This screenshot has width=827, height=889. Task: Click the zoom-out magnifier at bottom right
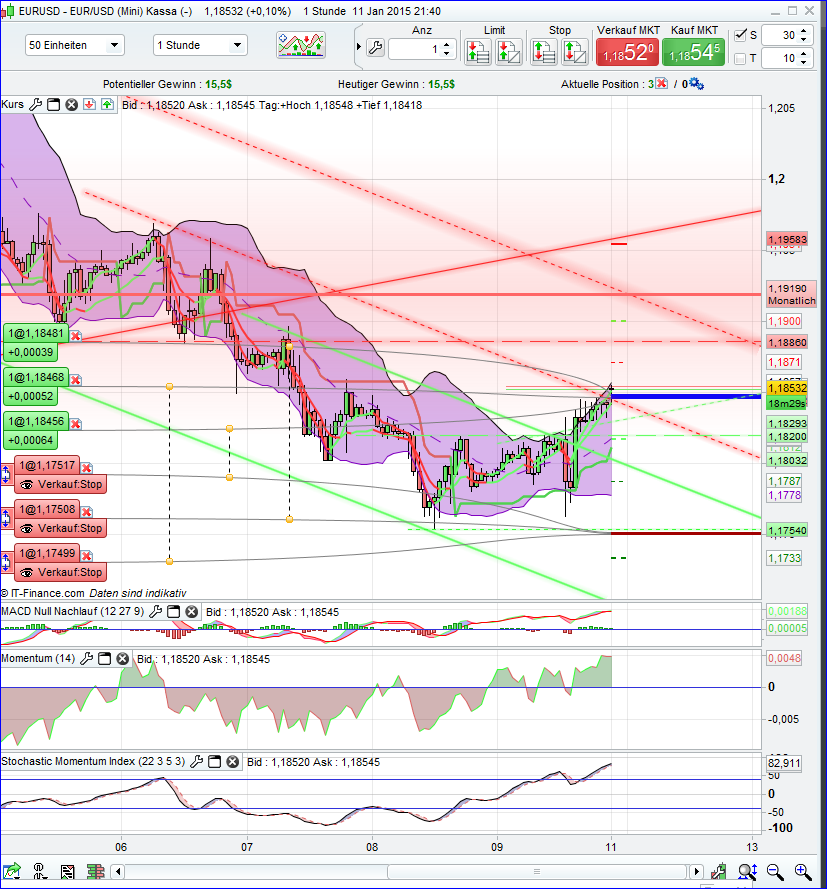click(x=774, y=871)
